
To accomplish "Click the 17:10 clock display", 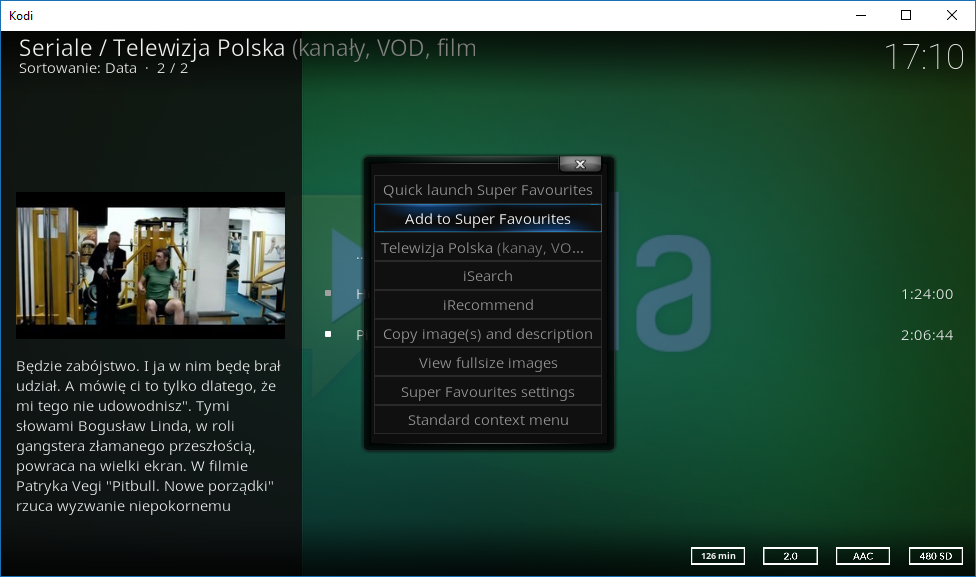I will tap(924, 57).
